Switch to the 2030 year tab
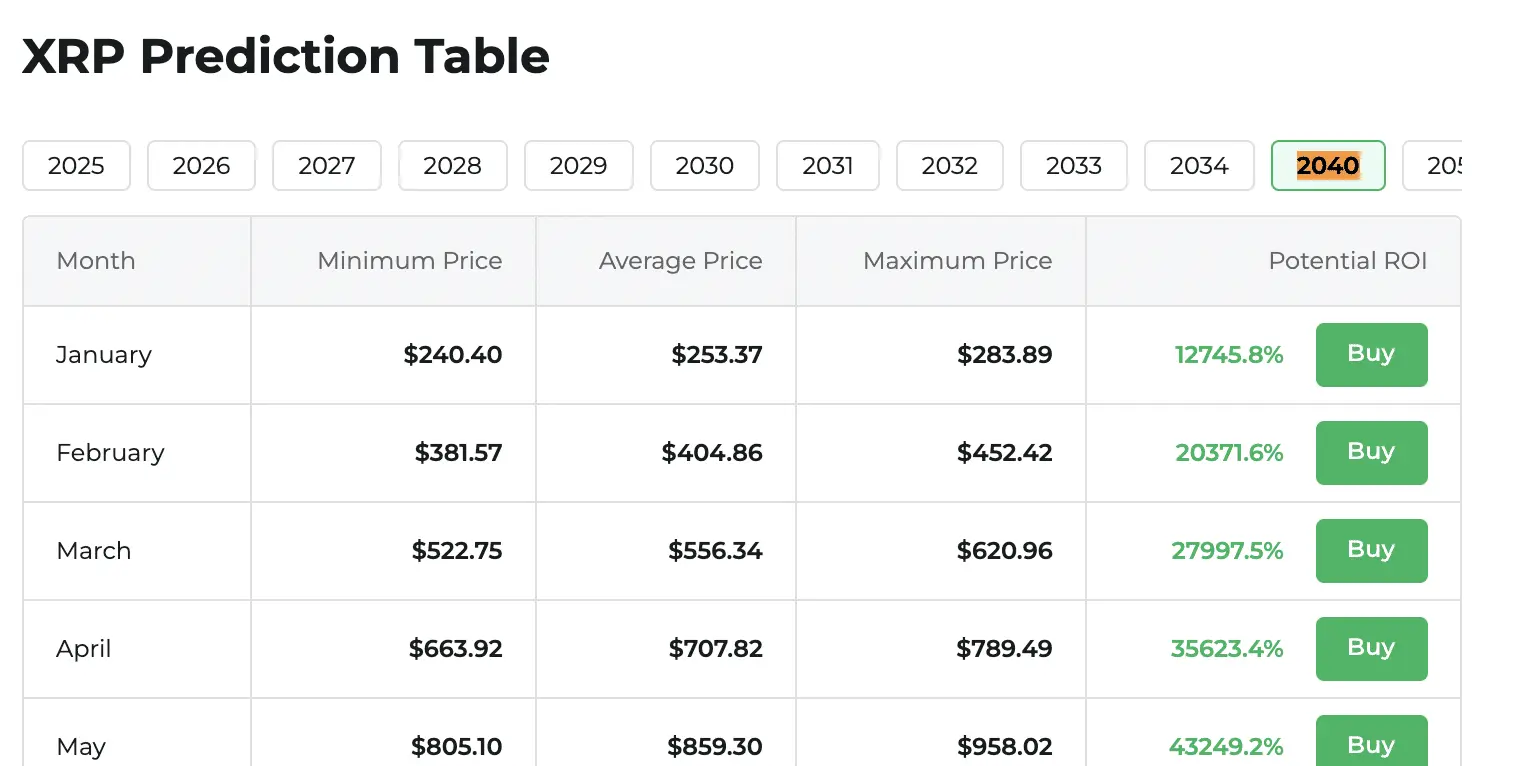This screenshot has width=1514, height=766. pyautogui.click(x=705, y=166)
